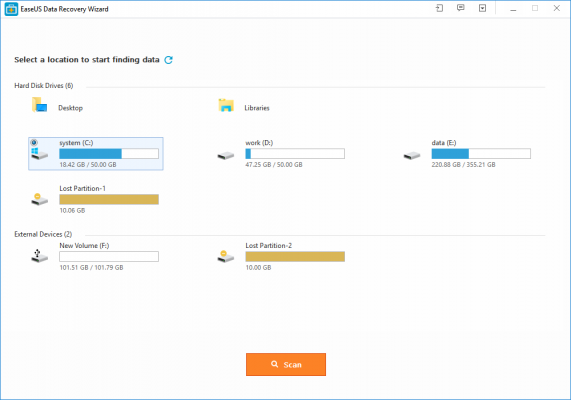The width and height of the screenshot is (571, 400).
Task: Click '10.00 GB' size text
Action: pos(258,267)
